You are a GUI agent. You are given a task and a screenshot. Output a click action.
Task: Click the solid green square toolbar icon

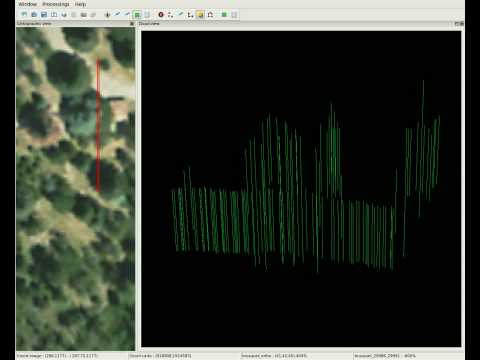(x=224, y=15)
